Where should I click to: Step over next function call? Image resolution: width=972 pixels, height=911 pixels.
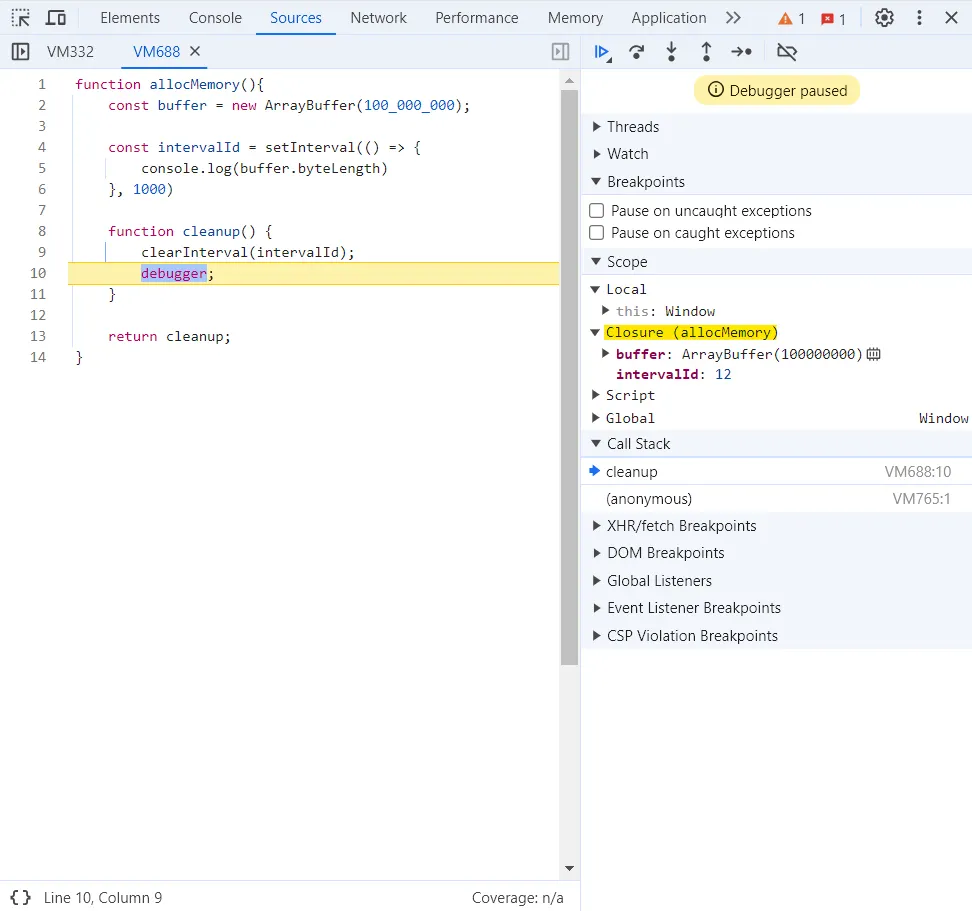pos(637,52)
